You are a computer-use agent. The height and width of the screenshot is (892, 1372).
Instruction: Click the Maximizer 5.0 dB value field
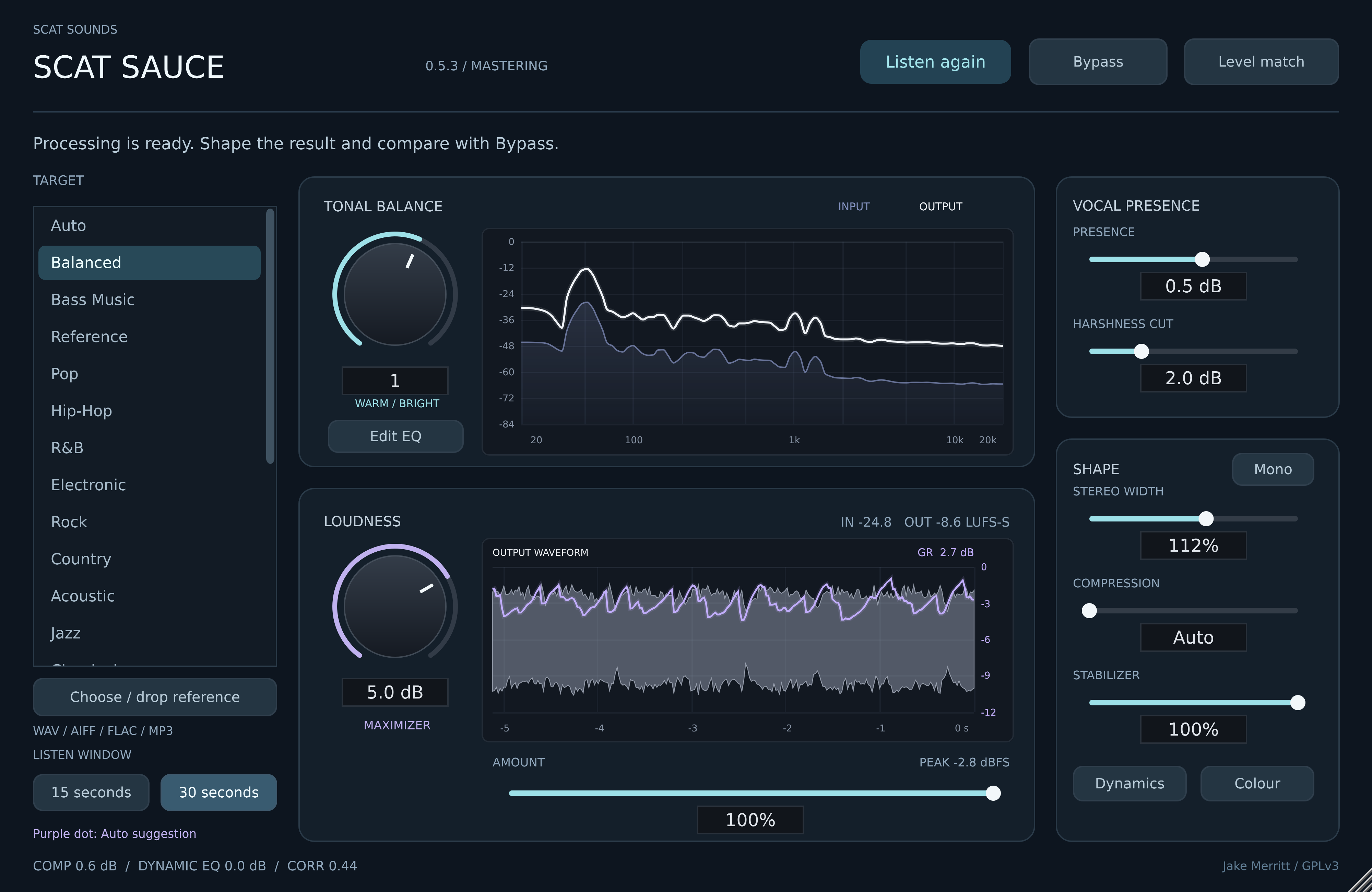[x=395, y=692]
